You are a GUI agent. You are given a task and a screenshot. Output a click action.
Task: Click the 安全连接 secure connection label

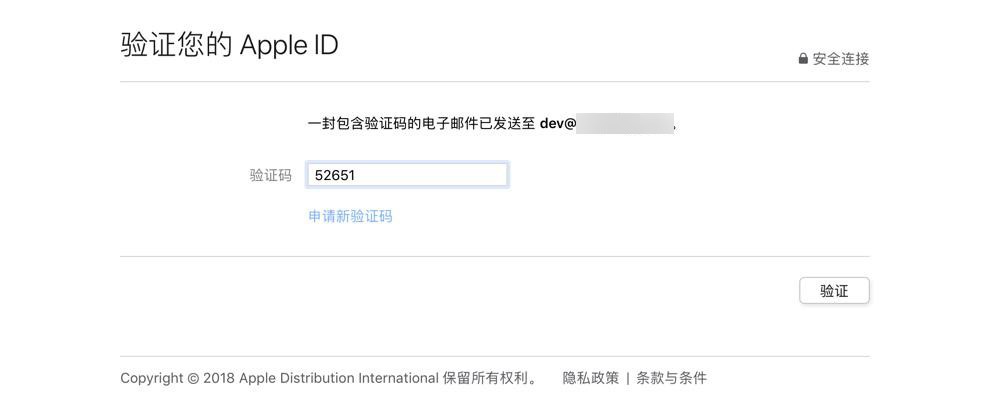click(841, 59)
